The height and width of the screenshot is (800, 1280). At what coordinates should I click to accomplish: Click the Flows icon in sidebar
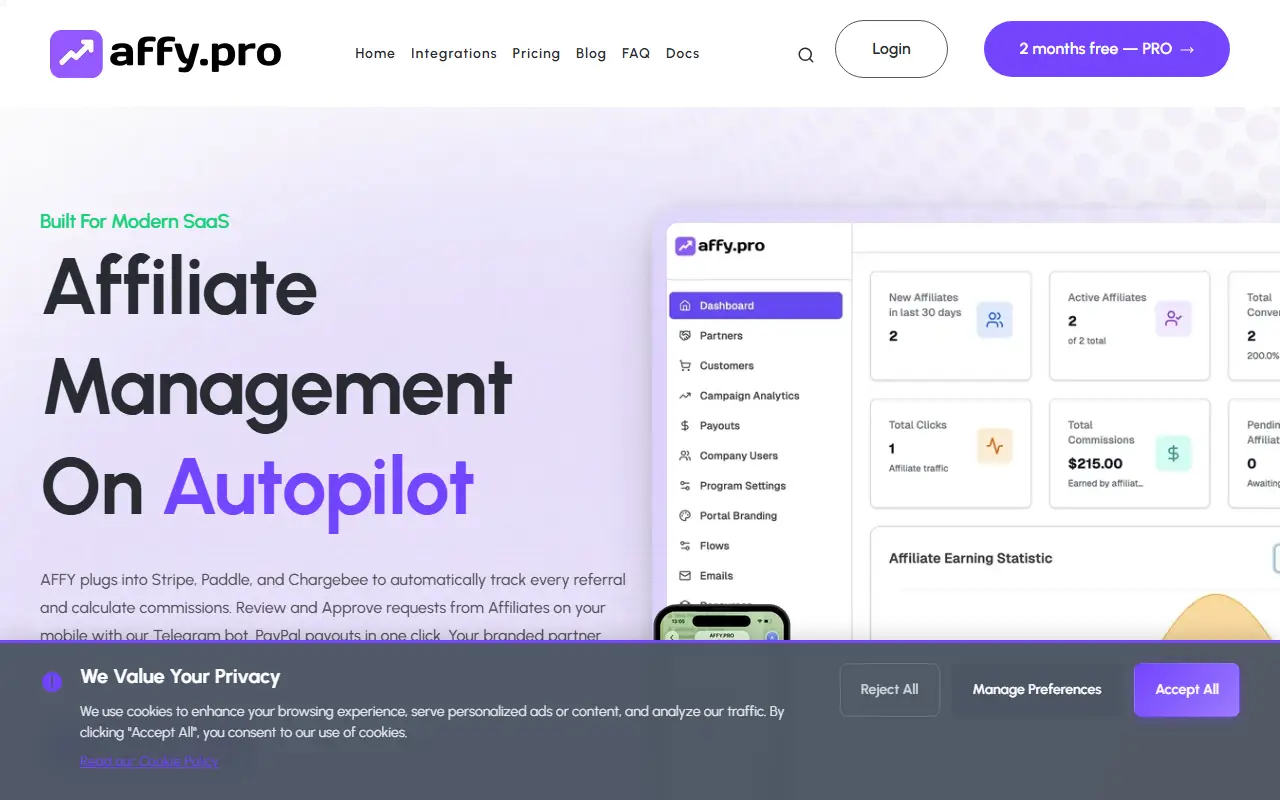click(685, 546)
